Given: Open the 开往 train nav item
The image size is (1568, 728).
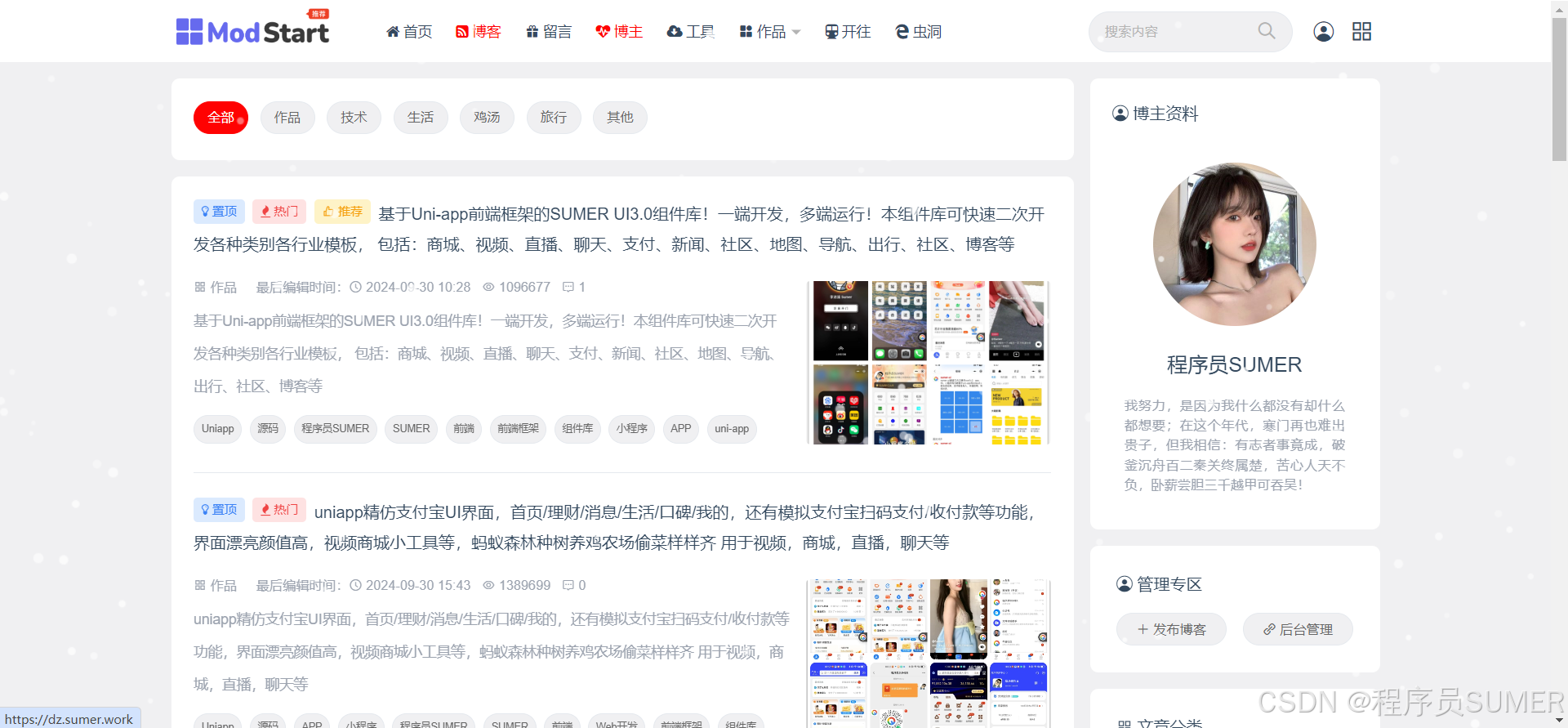Looking at the screenshot, I should pyautogui.click(x=848, y=31).
